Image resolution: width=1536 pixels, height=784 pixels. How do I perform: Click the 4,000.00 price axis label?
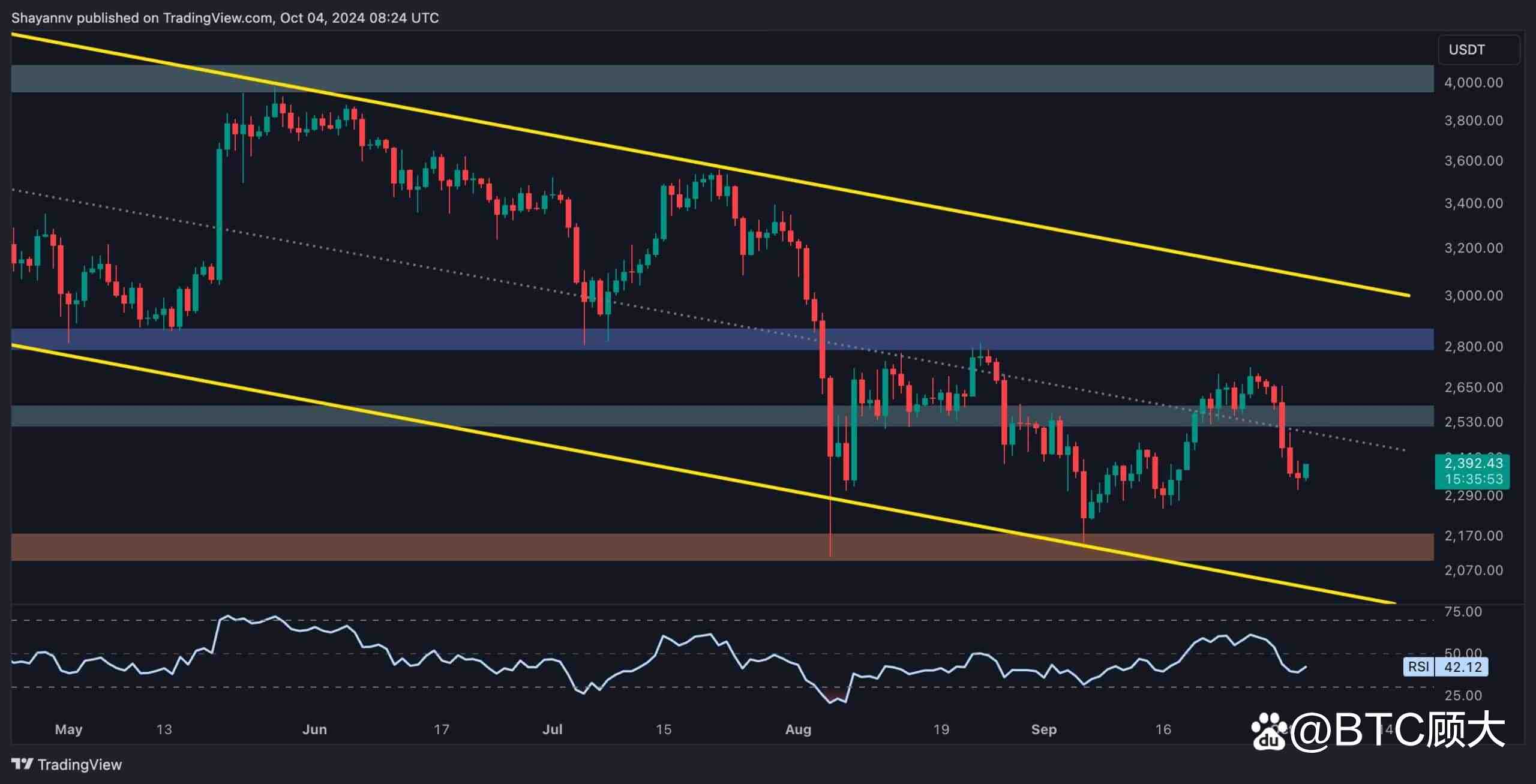click(1474, 83)
